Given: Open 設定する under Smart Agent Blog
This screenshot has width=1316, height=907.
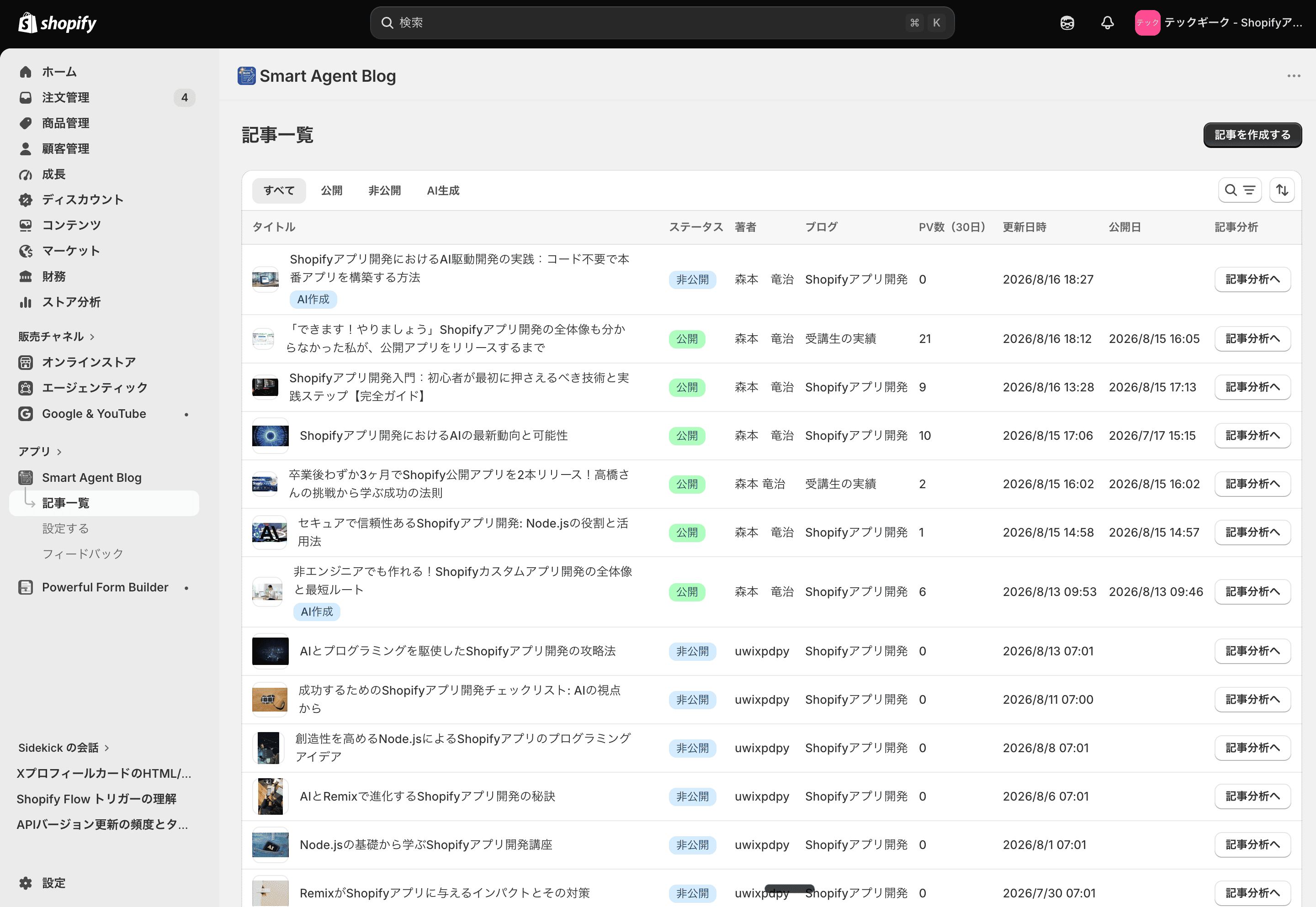Looking at the screenshot, I should pyautogui.click(x=65, y=528).
